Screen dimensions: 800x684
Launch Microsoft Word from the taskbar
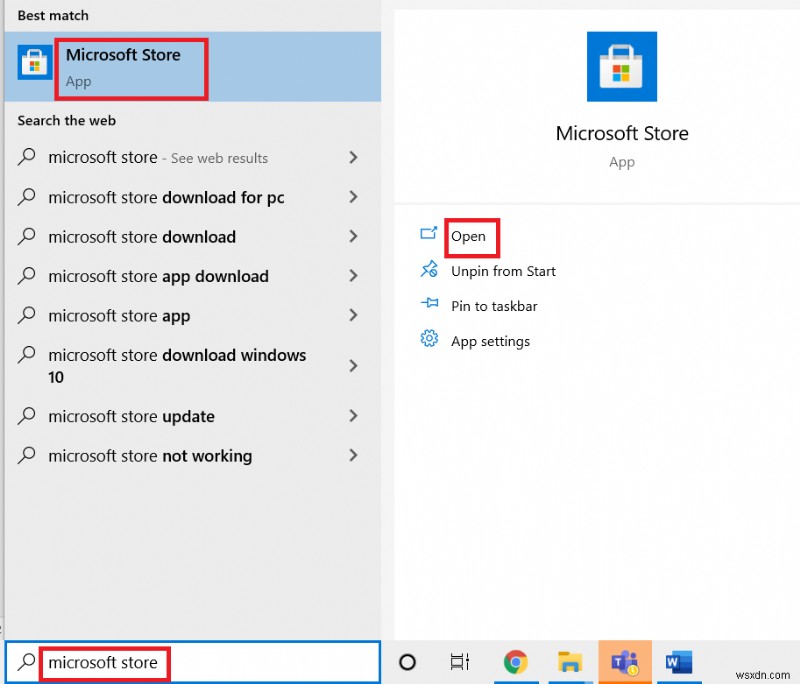pos(680,662)
